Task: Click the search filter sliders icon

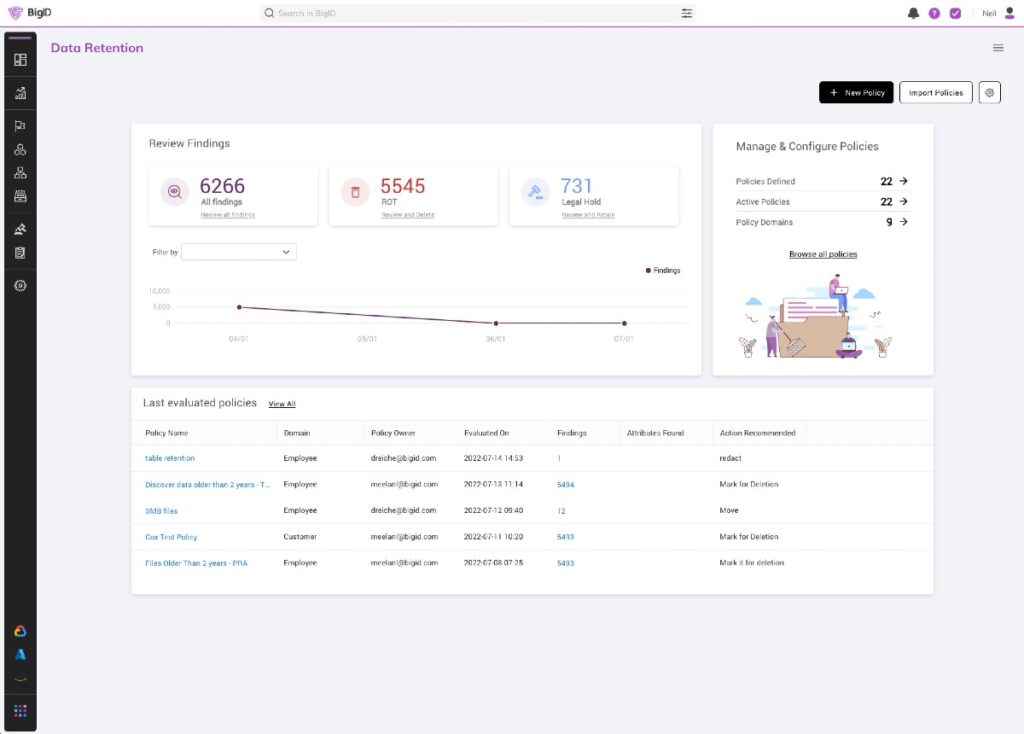Action: 686,13
